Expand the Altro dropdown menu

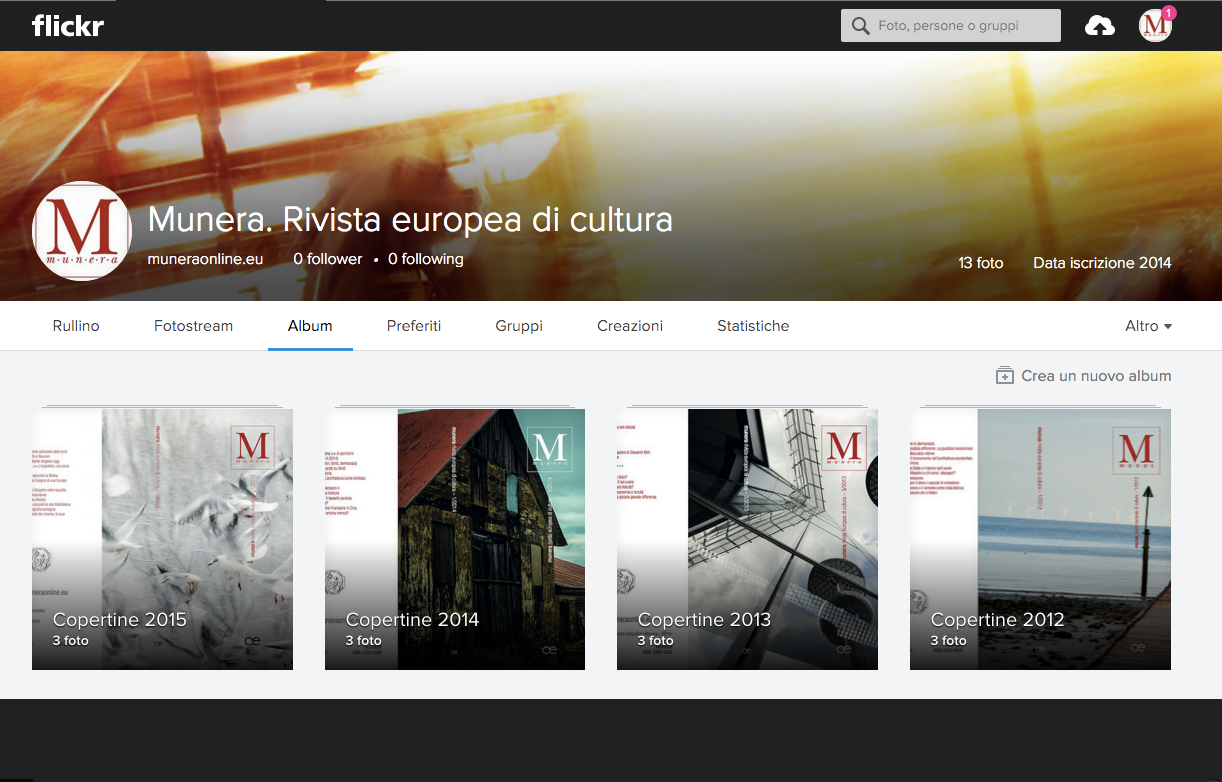[x=1148, y=326]
